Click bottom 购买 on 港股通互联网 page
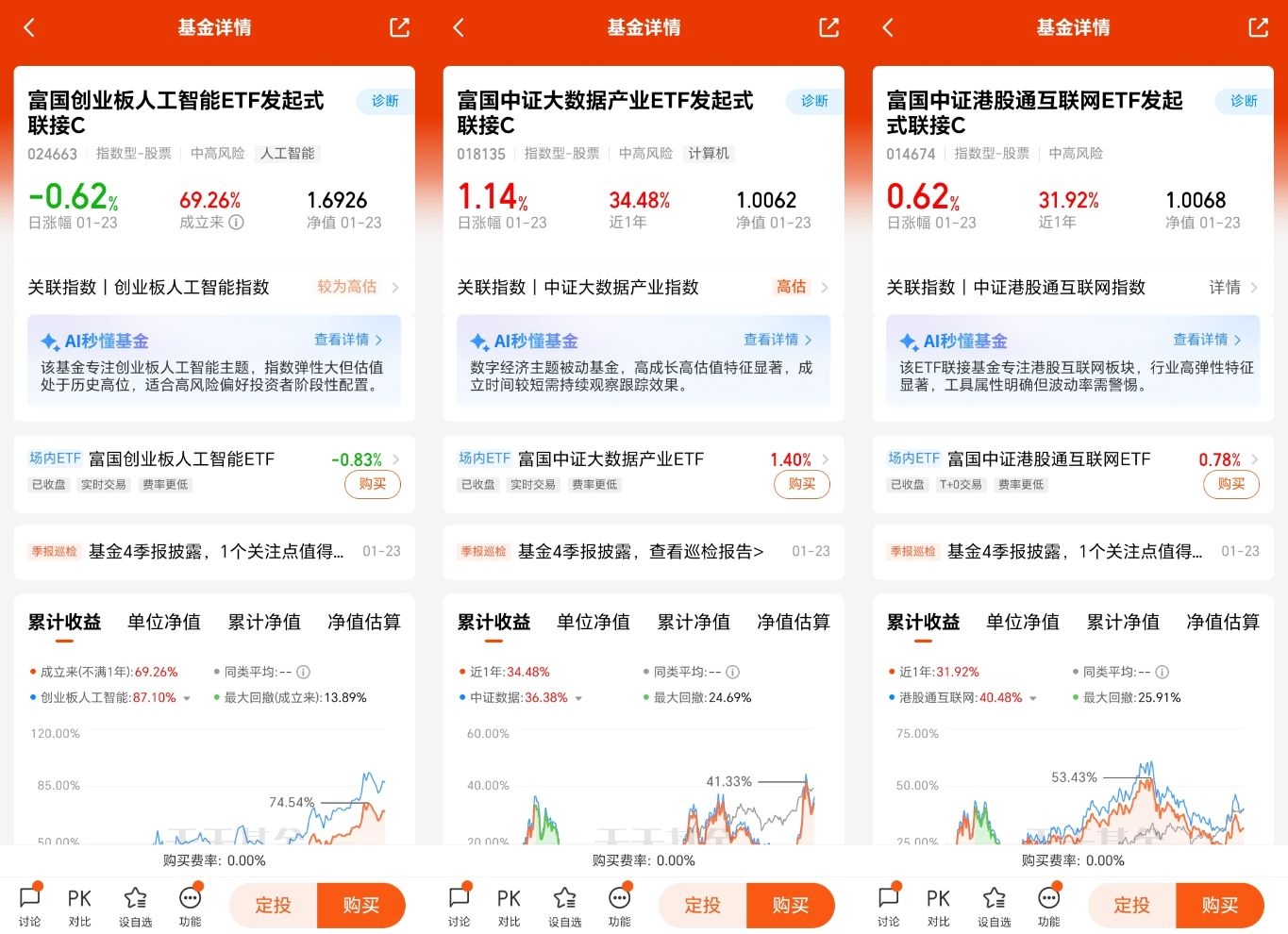This screenshot has height=934, width=1288. (1220, 906)
